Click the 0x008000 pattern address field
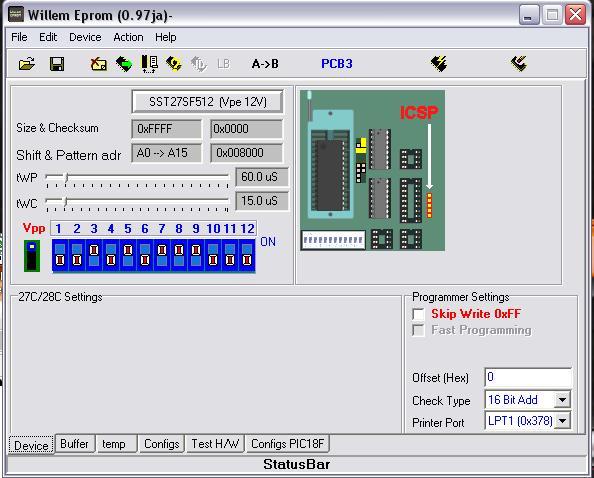 [x=246, y=153]
